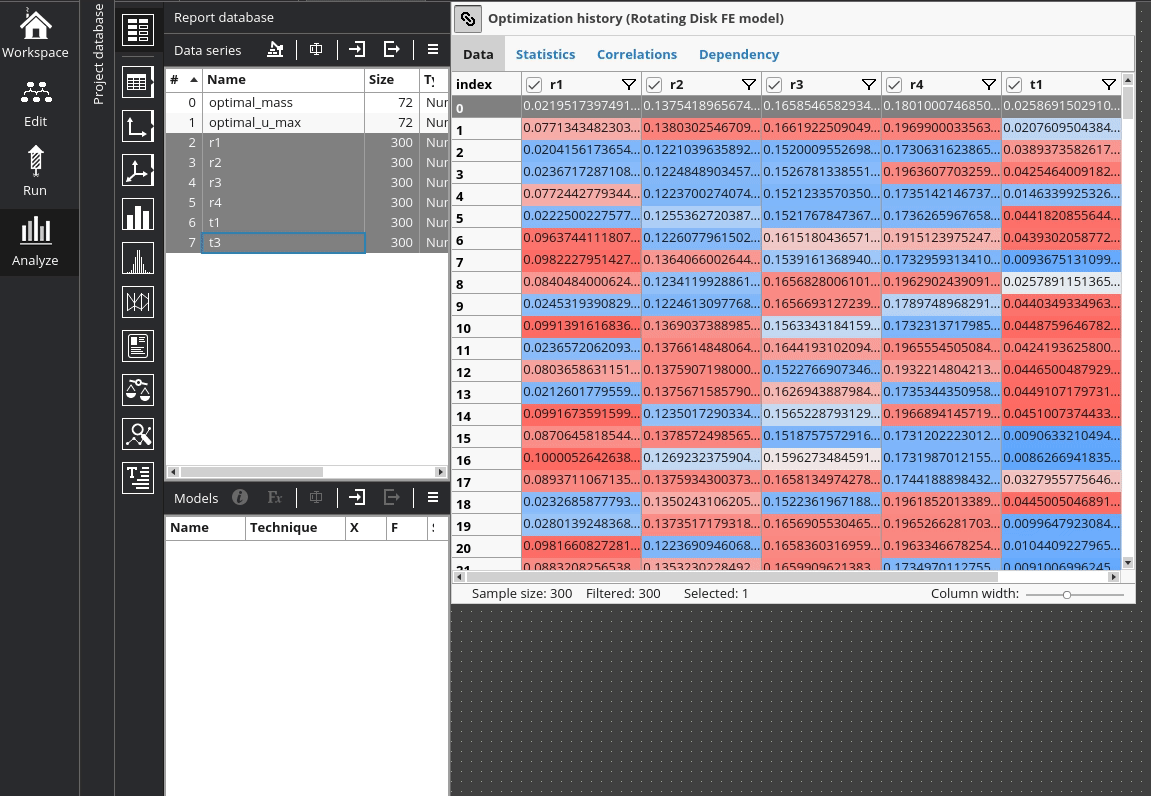Open the balance scales comparison tool
Viewport: 1151px width, 796px height.
138,390
